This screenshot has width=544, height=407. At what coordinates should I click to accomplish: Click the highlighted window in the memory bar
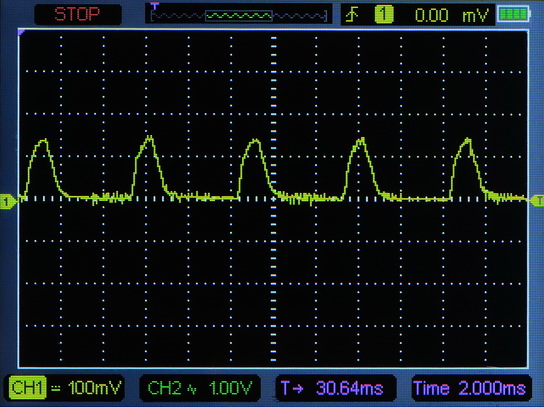[239, 16]
